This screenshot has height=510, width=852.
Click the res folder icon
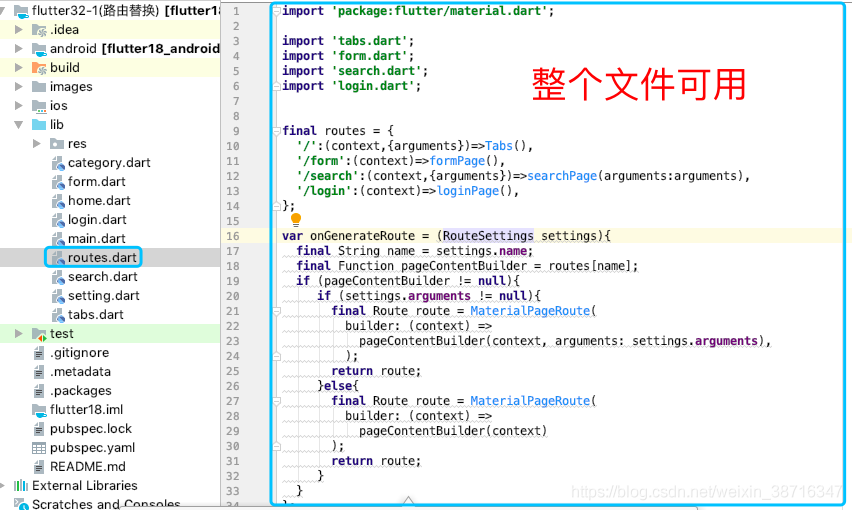57,143
